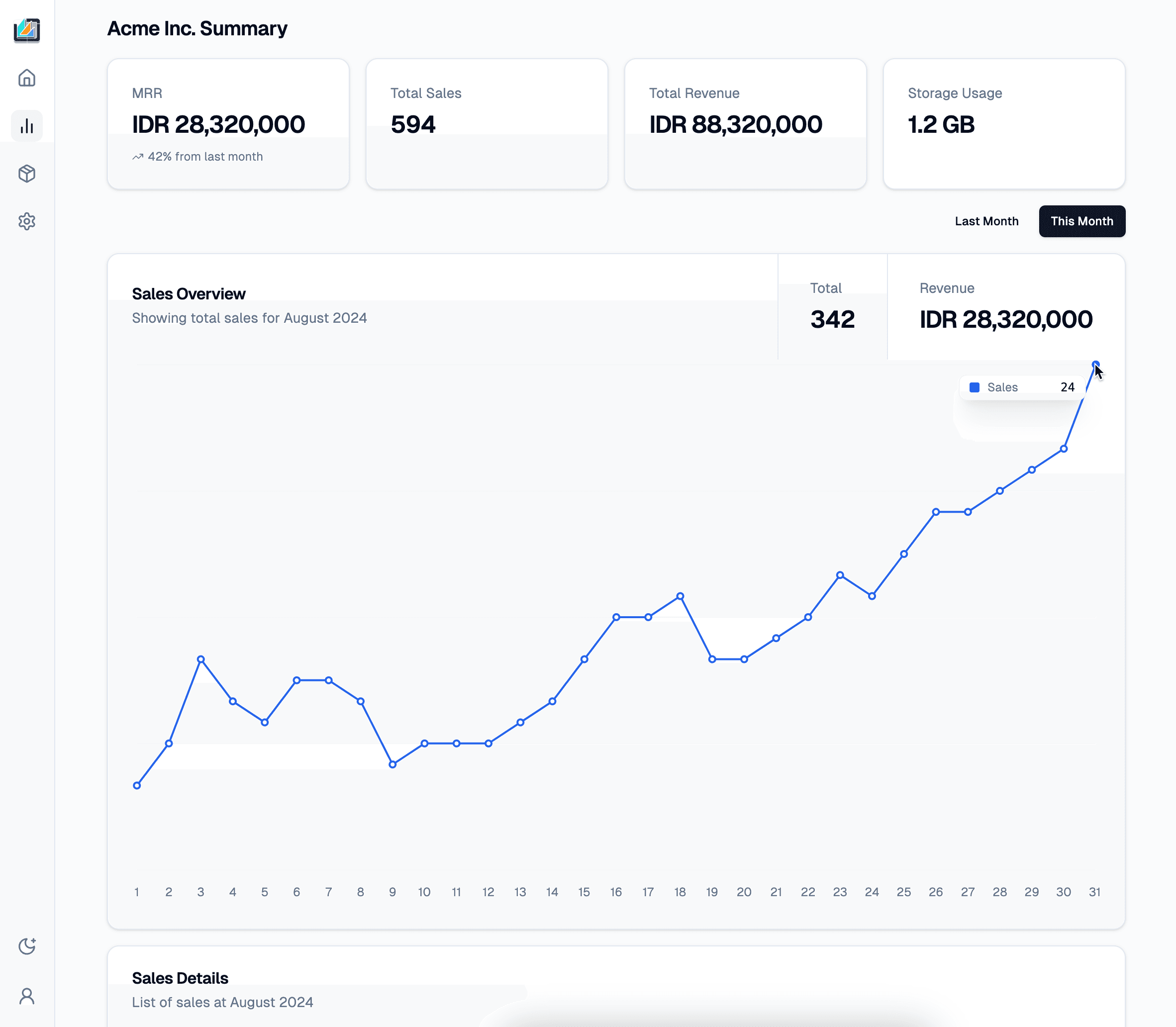Switch to This Month tab
The height and width of the screenshot is (1027, 1176).
click(x=1082, y=221)
